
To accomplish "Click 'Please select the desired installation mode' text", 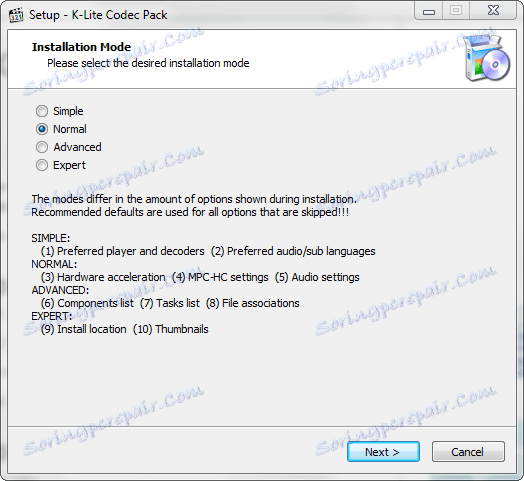I will pyautogui.click(x=148, y=63).
